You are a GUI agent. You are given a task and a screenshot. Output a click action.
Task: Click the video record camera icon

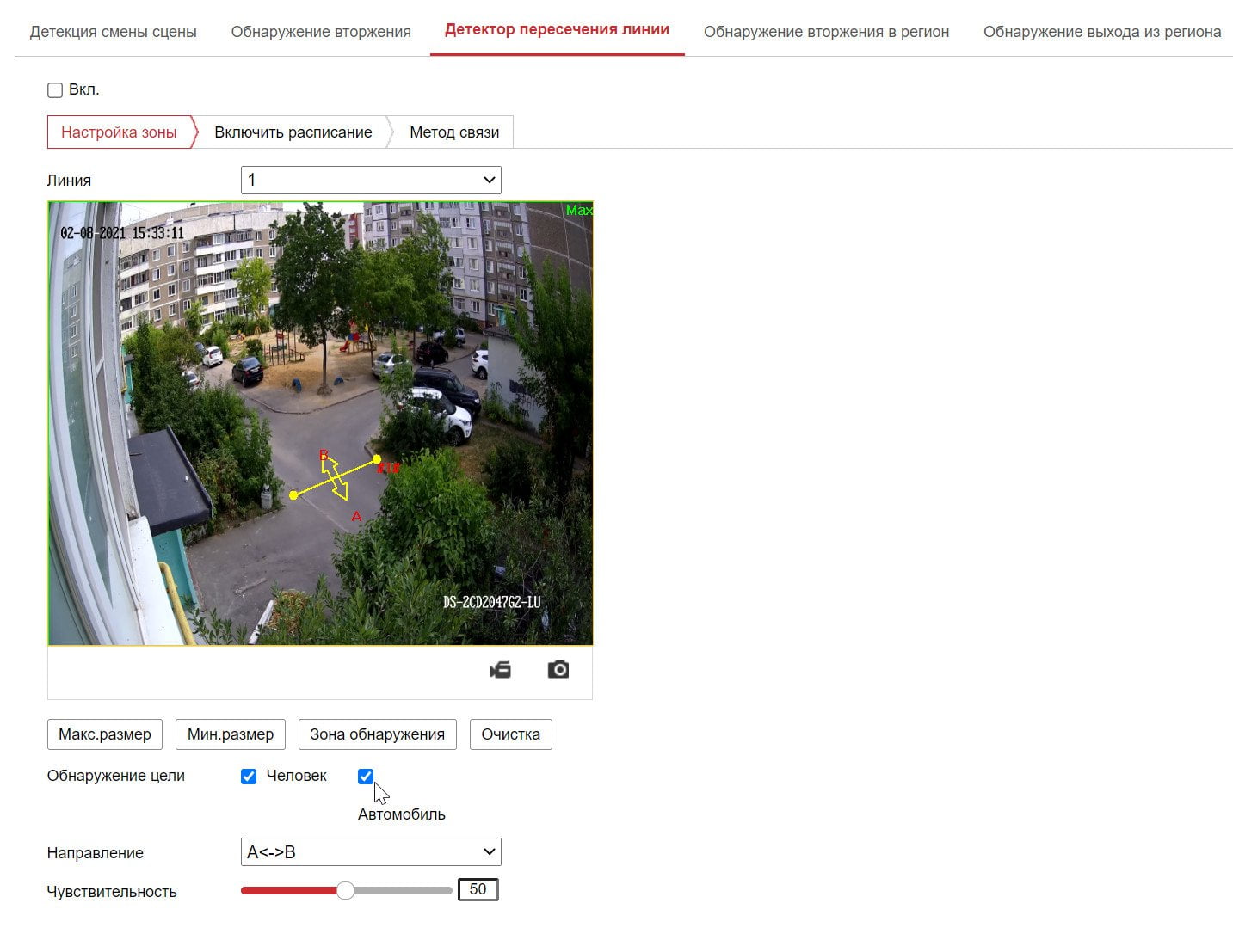coord(500,669)
